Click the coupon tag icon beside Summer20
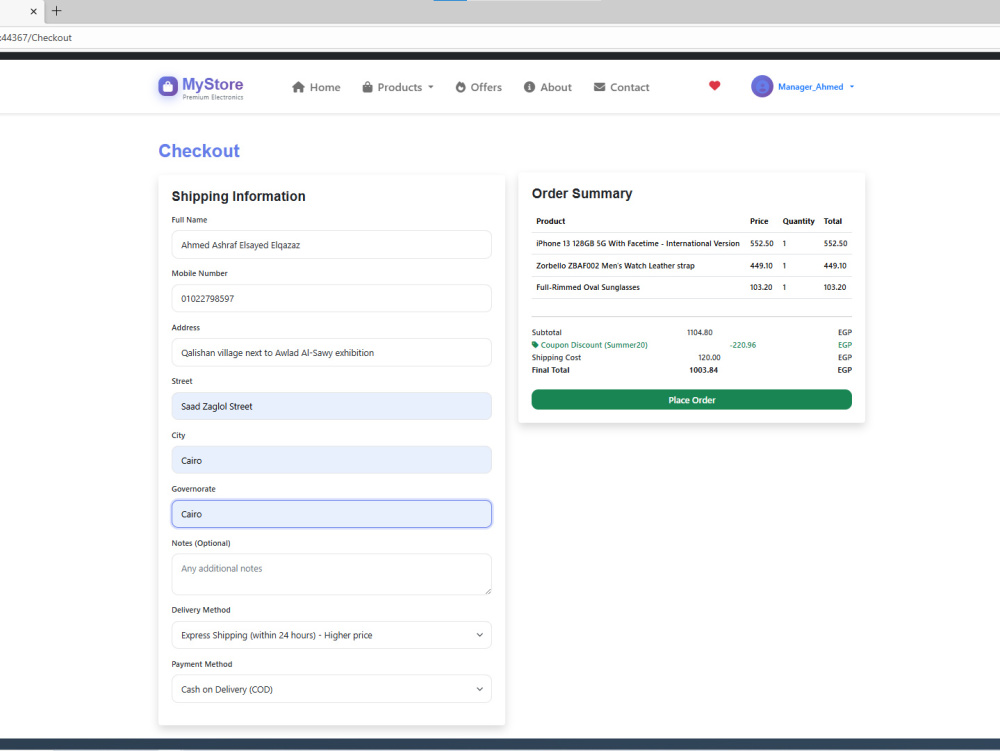 click(x=535, y=345)
